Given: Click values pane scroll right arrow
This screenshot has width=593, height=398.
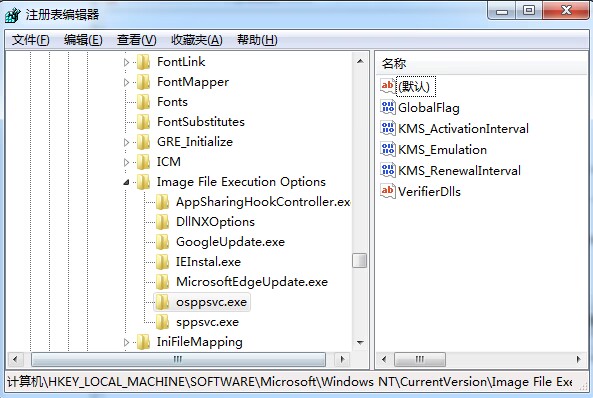Looking at the screenshot, I should point(579,359).
